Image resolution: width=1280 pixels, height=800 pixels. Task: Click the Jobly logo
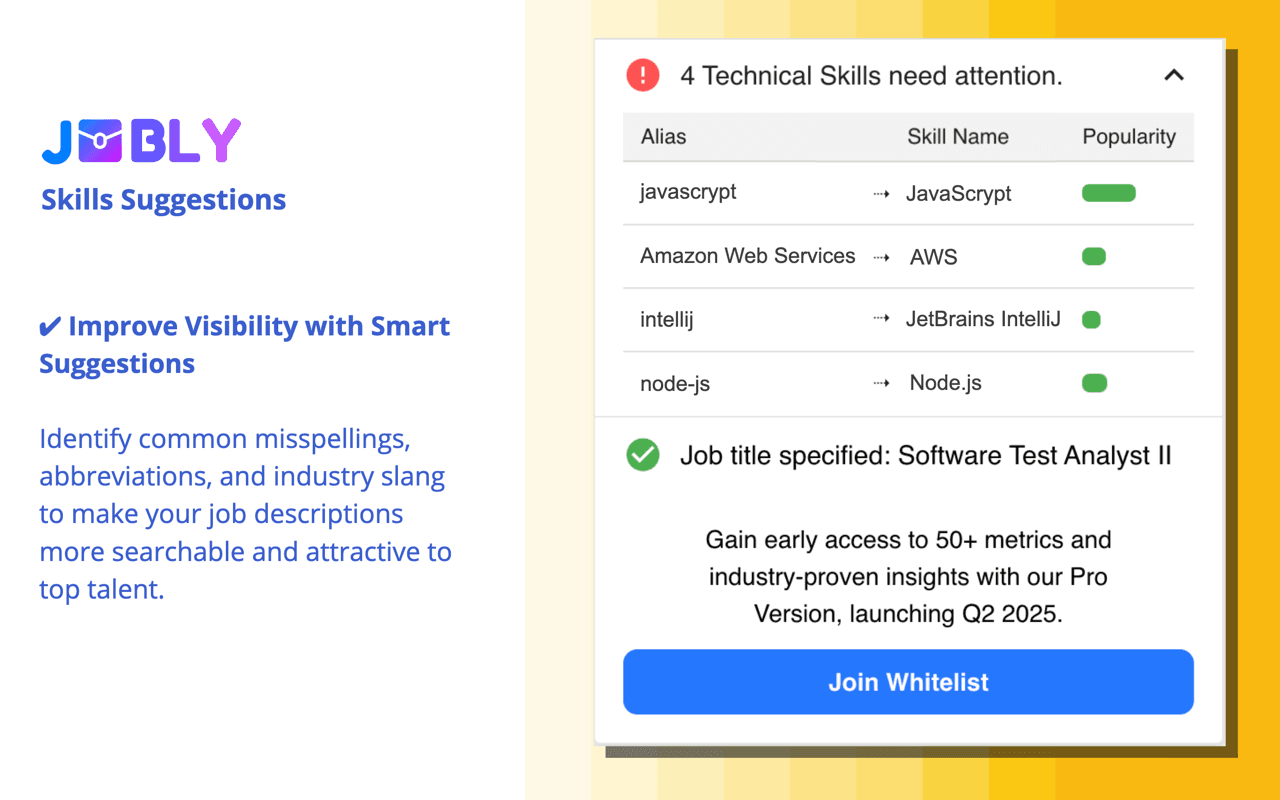coord(141,141)
